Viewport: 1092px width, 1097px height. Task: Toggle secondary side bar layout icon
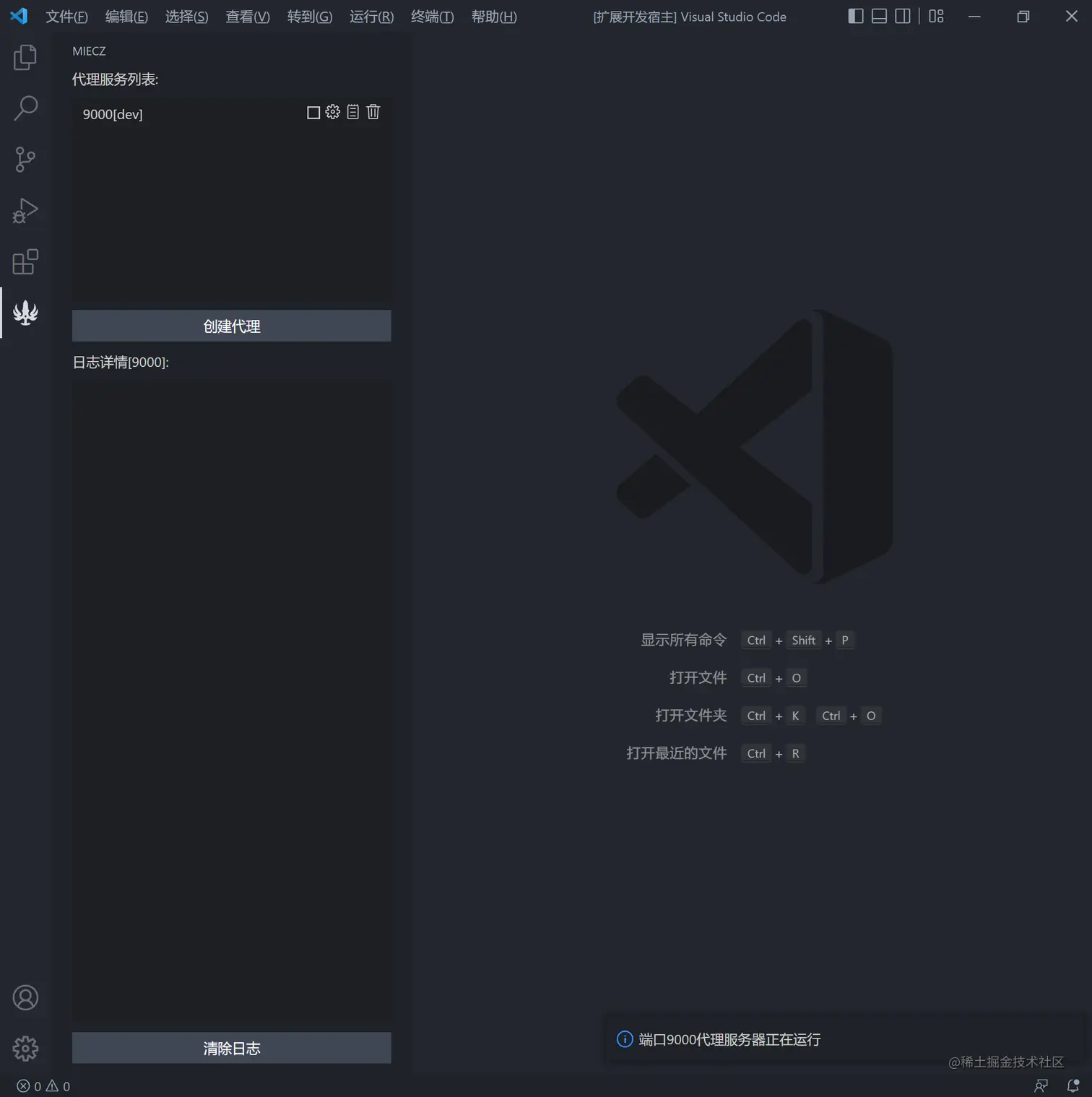tap(903, 16)
